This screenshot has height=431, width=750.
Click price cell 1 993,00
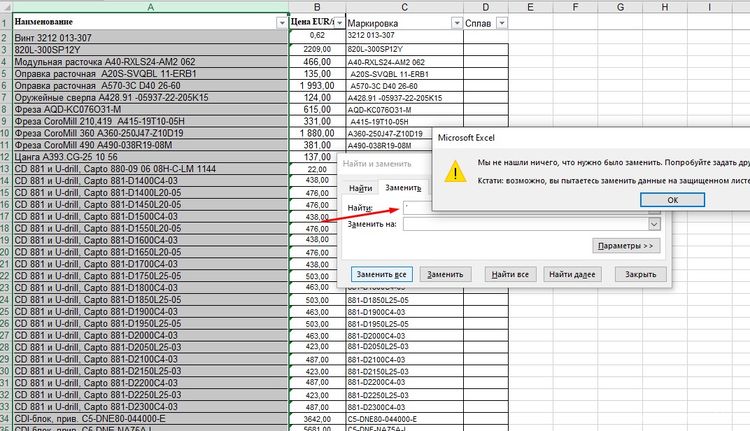click(x=317, y=85)
